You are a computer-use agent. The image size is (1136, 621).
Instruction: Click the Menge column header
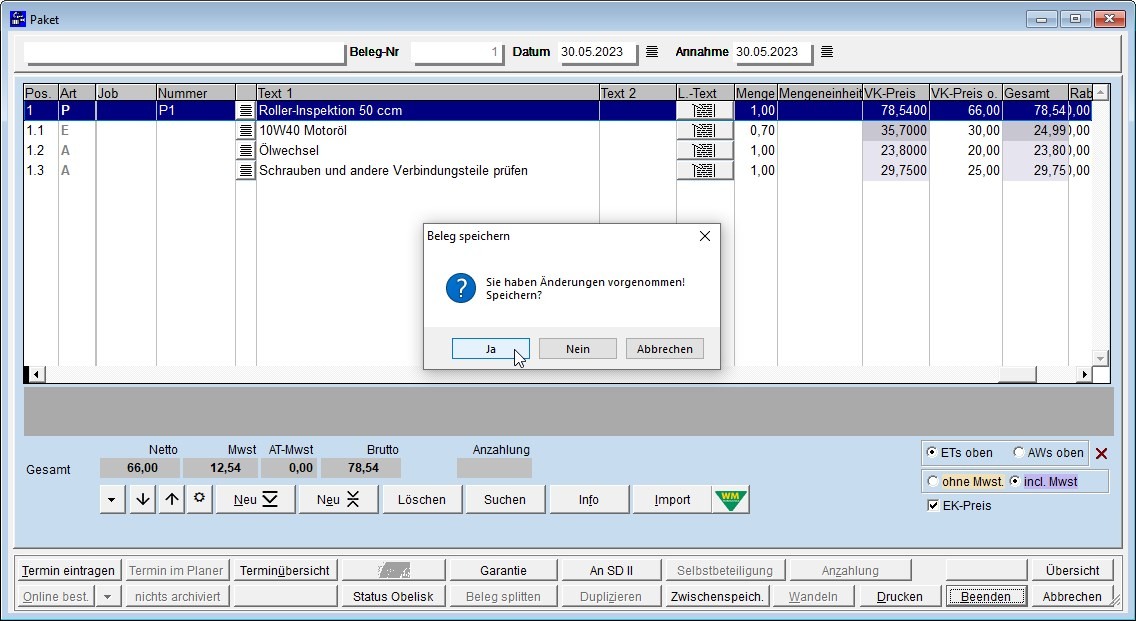click(x=756, y=93)
